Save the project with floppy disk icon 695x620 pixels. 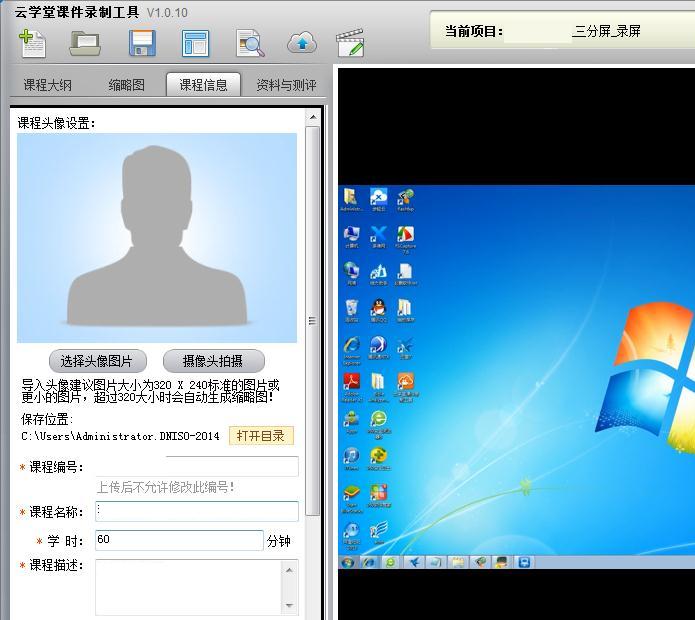pos(142,43)
